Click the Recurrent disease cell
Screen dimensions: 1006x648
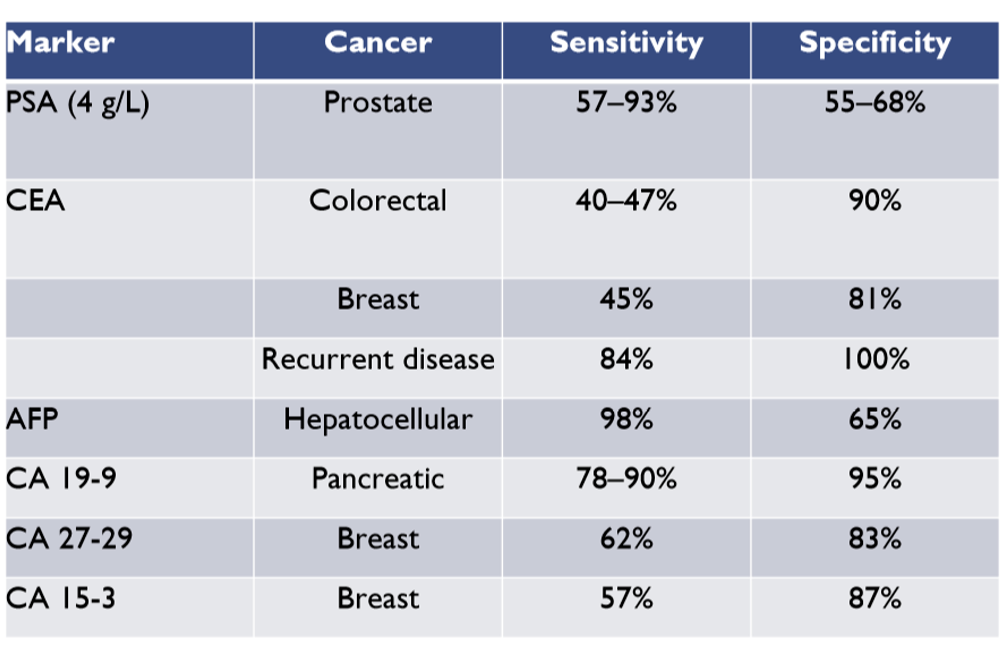[377, 359]
